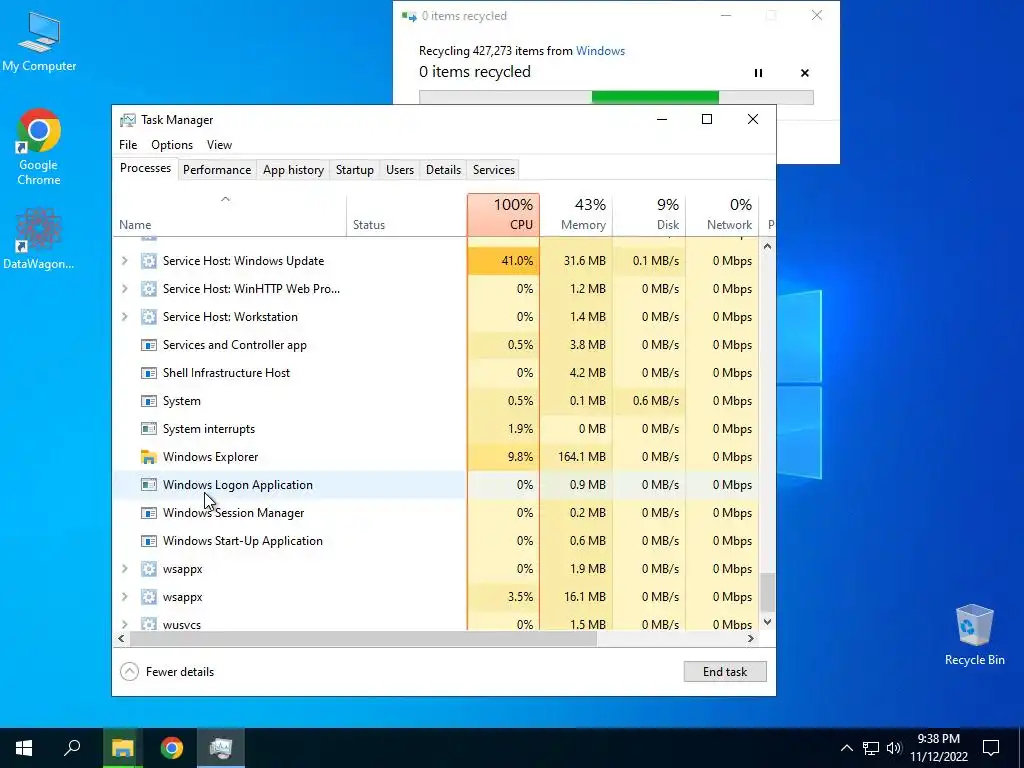1024x768 pixels.
Task: Click the Windows Session Manager process icon
Action: [149, 513]
